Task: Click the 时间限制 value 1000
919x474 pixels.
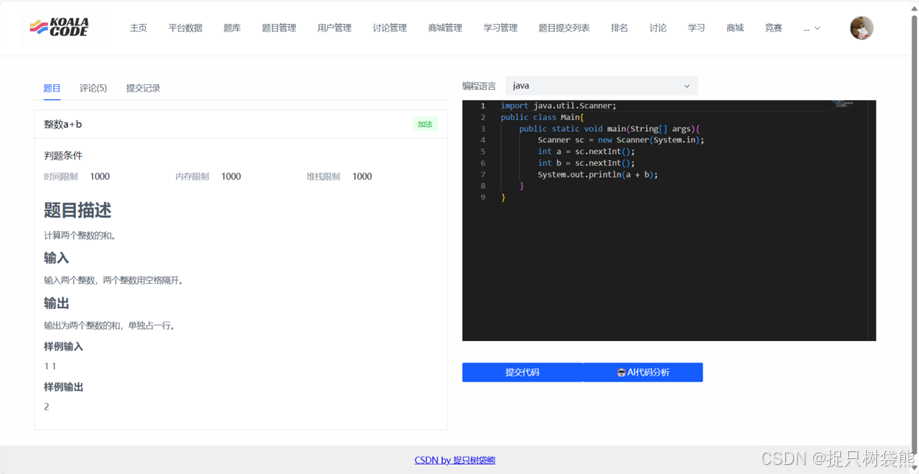Action: (100, 176)
